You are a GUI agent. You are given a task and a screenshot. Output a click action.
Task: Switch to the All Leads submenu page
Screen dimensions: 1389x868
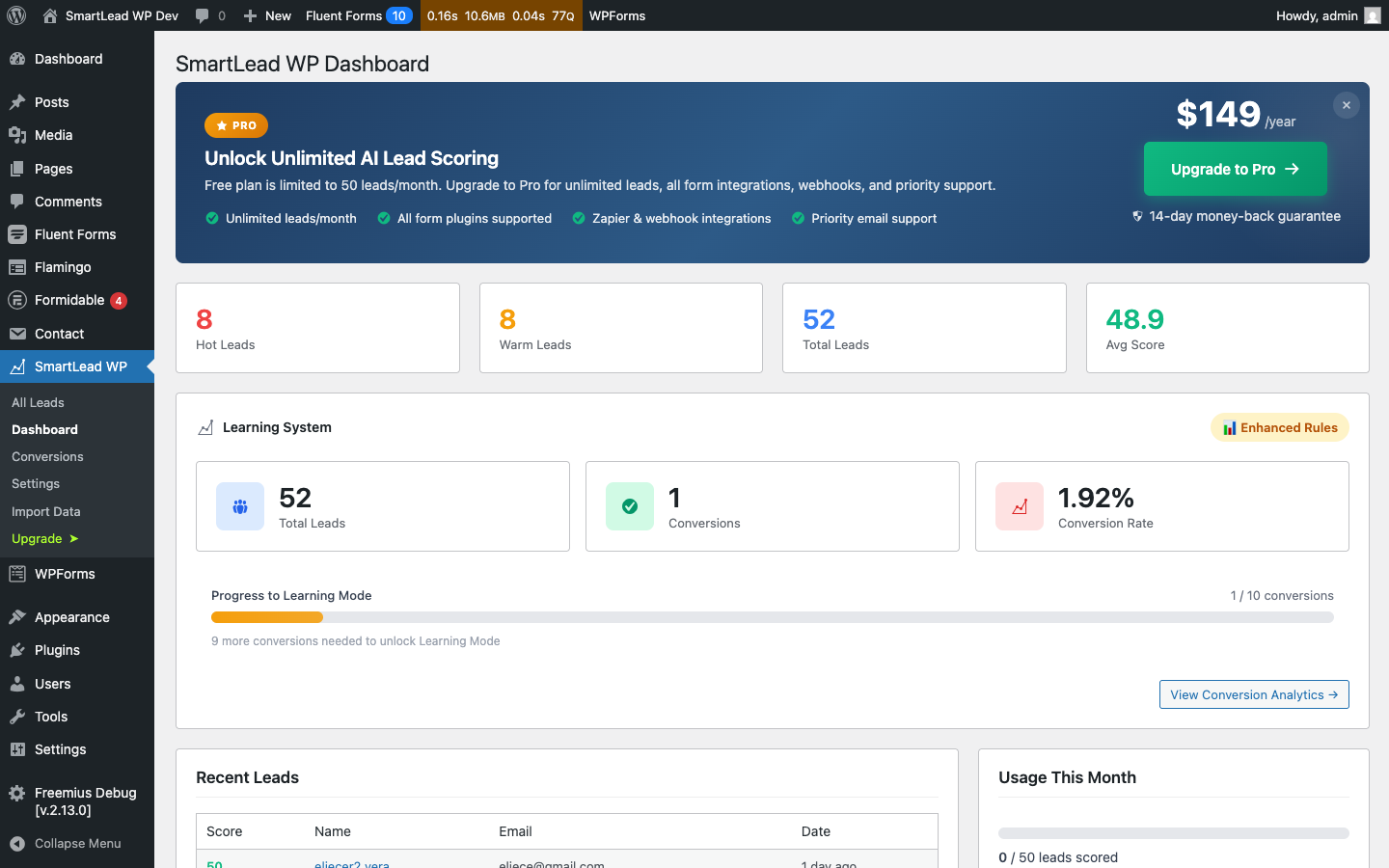click(38, 402)
